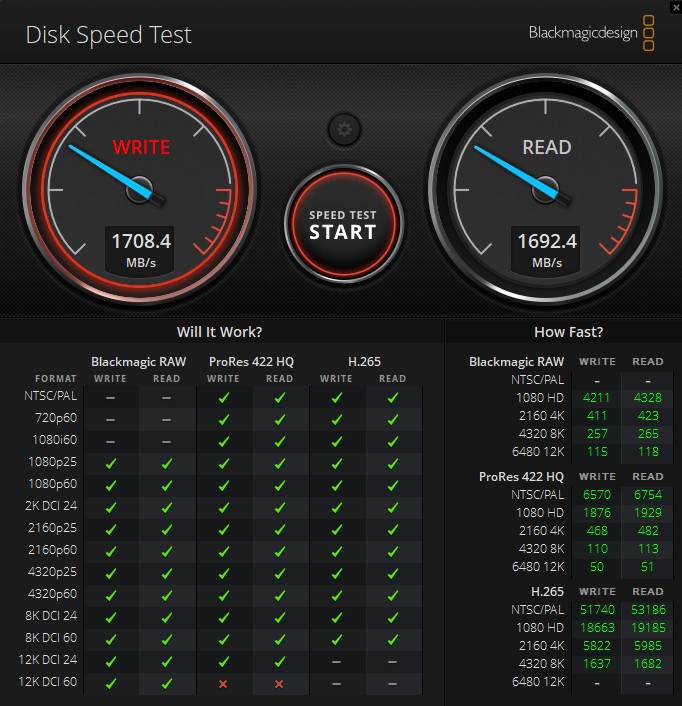Click the How Fast? heading

(568, 332)
